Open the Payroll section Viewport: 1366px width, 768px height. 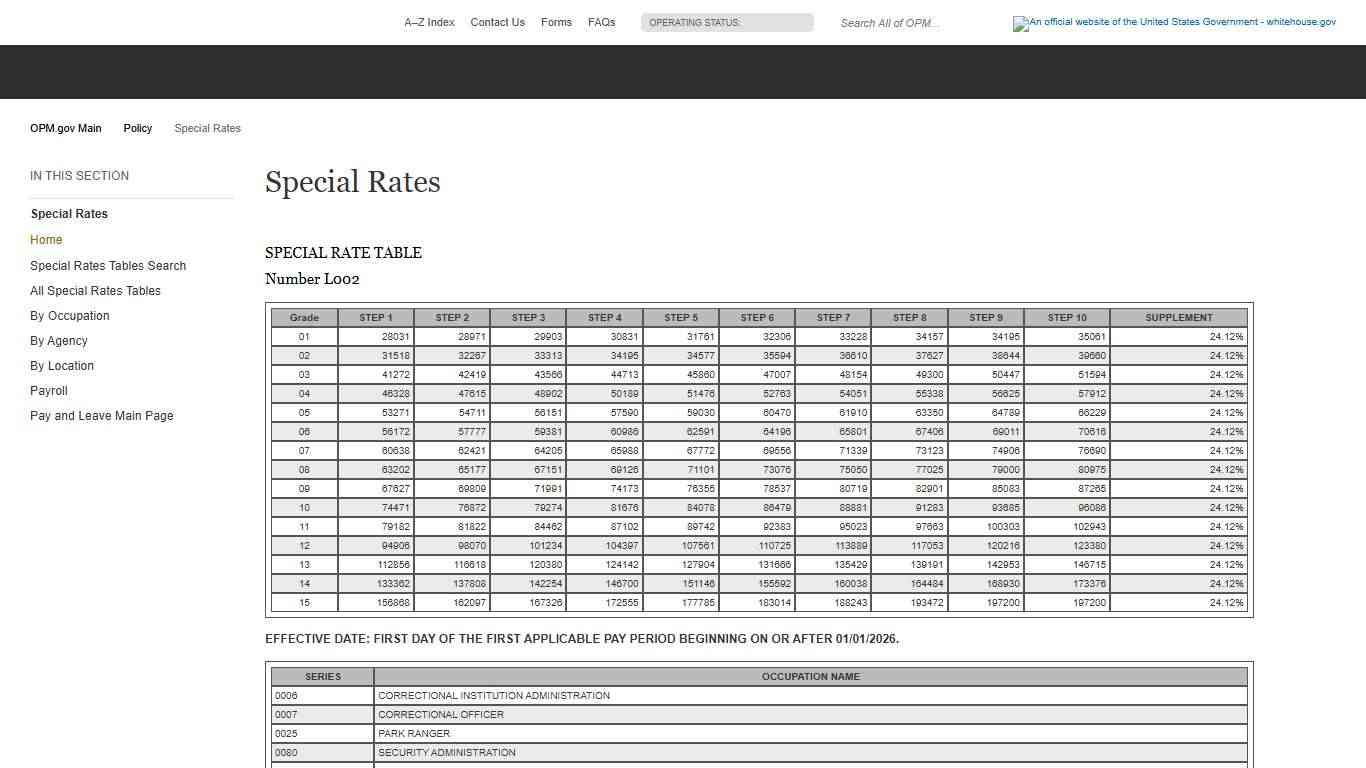(x=48, y=390)
